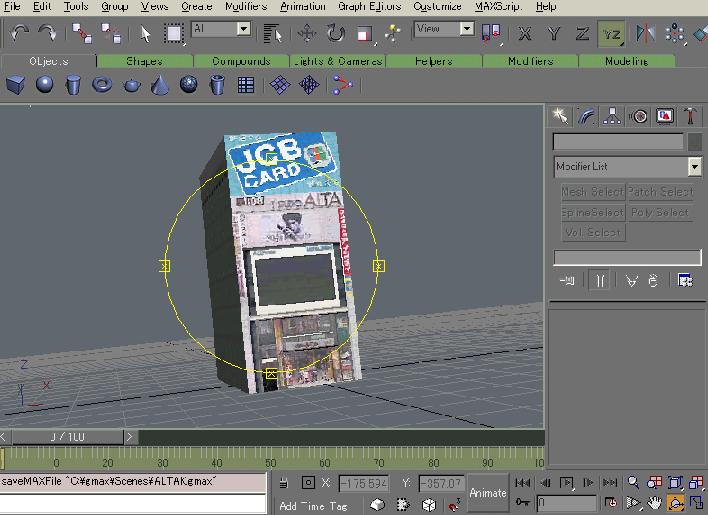Toggle the YZ axis constraint
This screenshot has height=515, width=708.
click(611, 34)
